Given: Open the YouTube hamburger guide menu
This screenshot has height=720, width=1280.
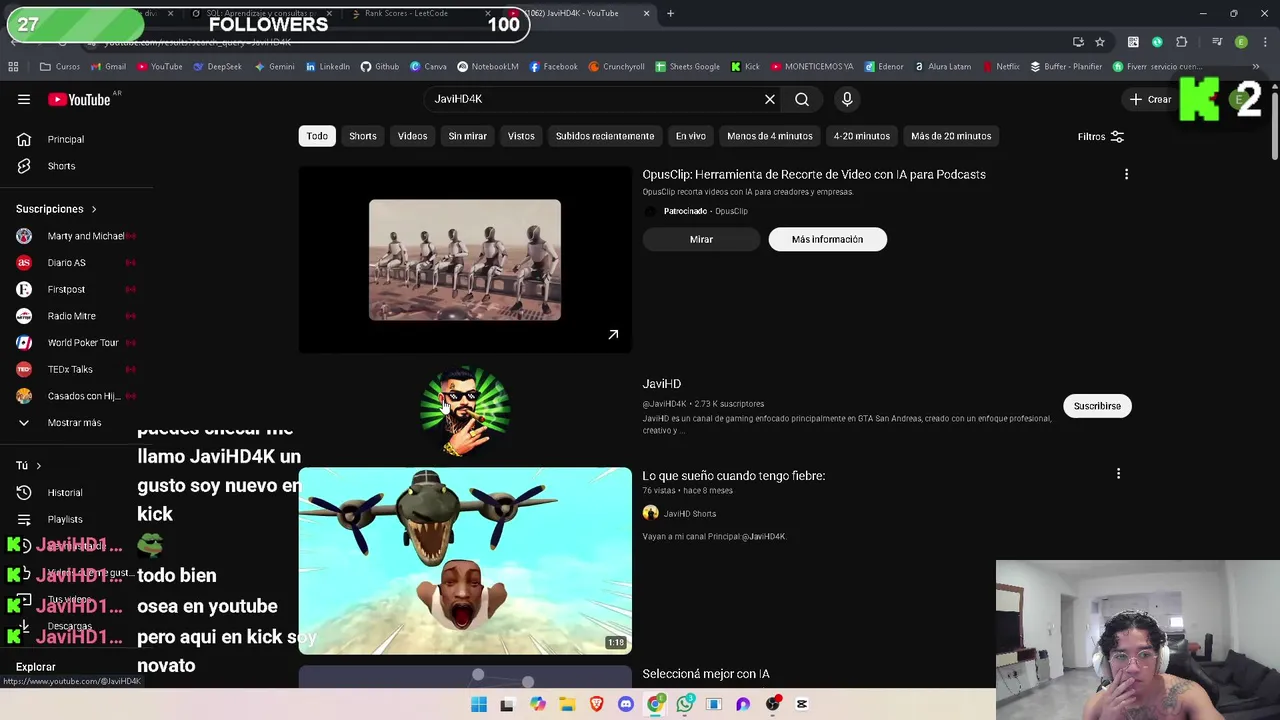Looking at the screenshot, I should point(24,99).
